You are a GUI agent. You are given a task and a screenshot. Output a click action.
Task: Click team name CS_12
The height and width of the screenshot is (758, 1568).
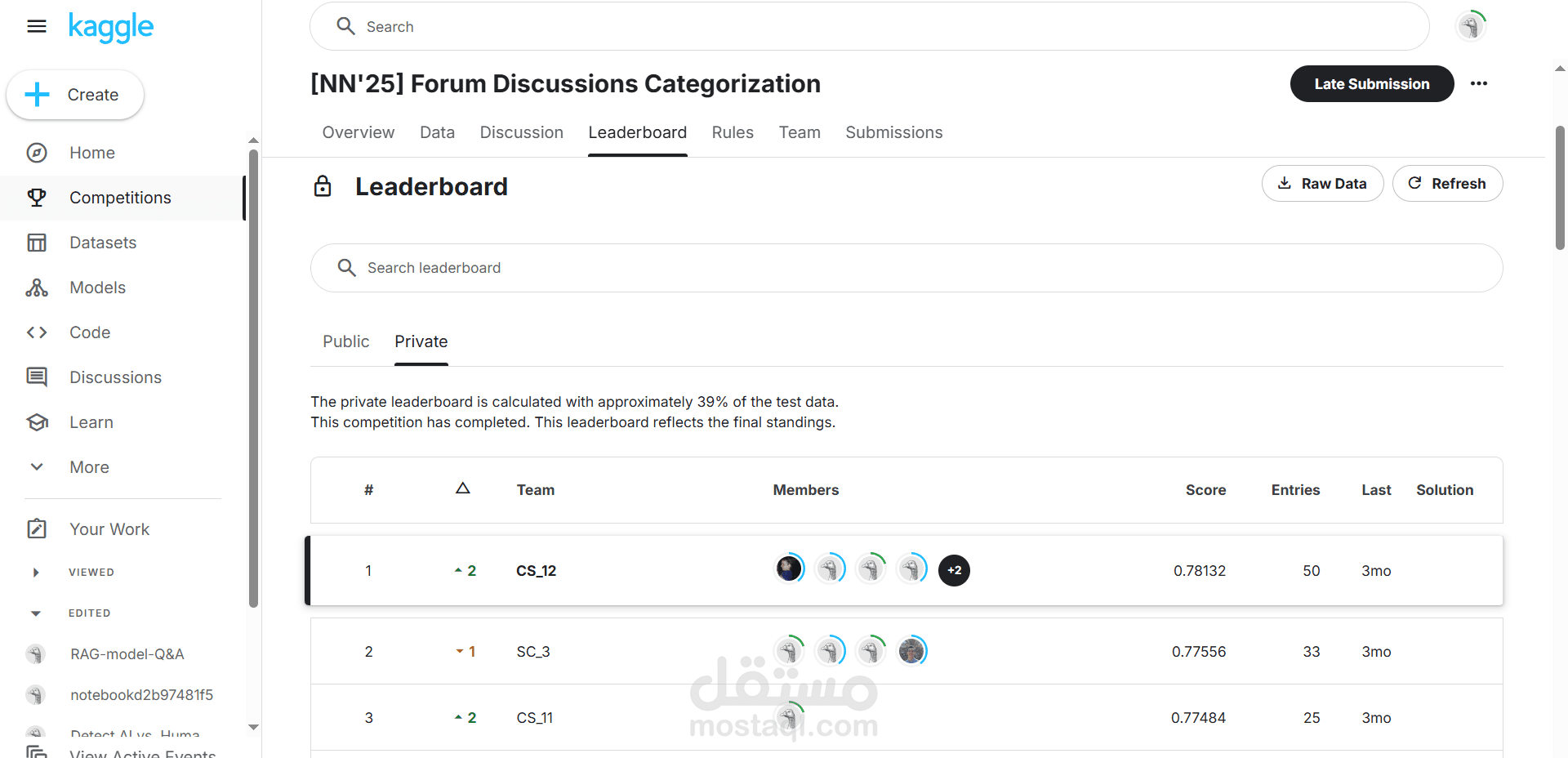pos(537,571)
